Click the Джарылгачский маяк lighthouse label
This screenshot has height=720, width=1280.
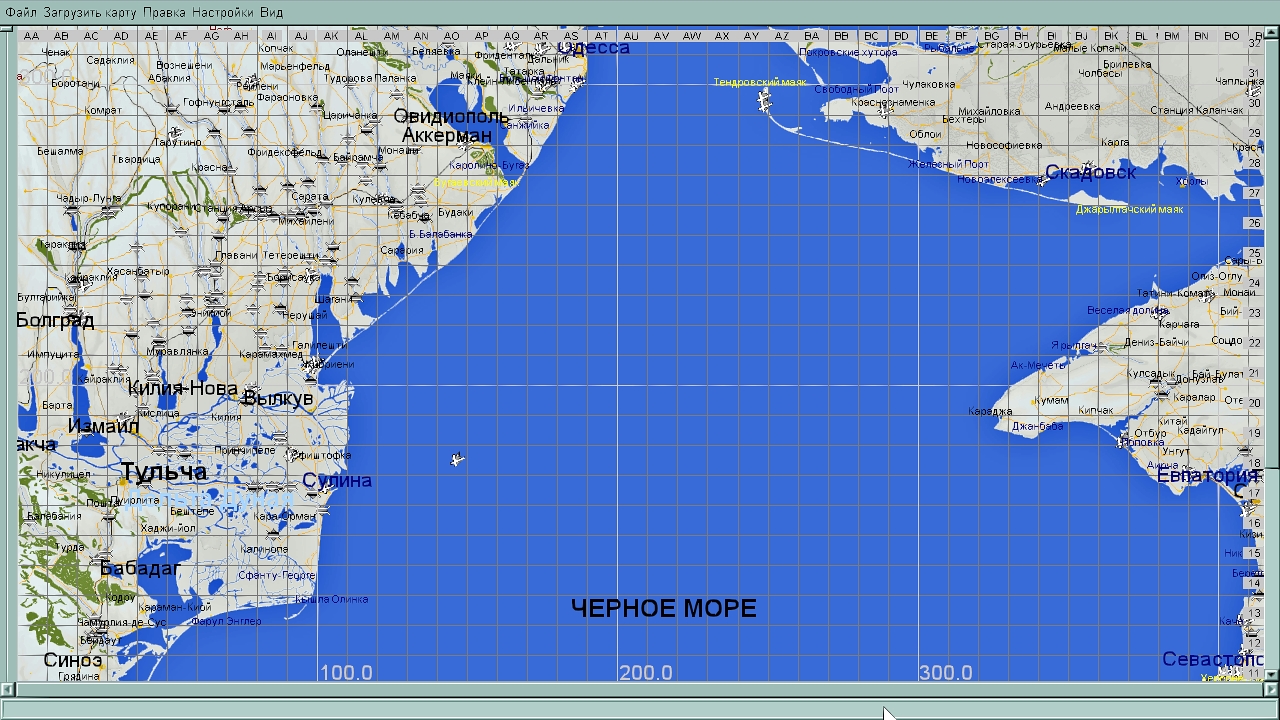(1130, 210)
